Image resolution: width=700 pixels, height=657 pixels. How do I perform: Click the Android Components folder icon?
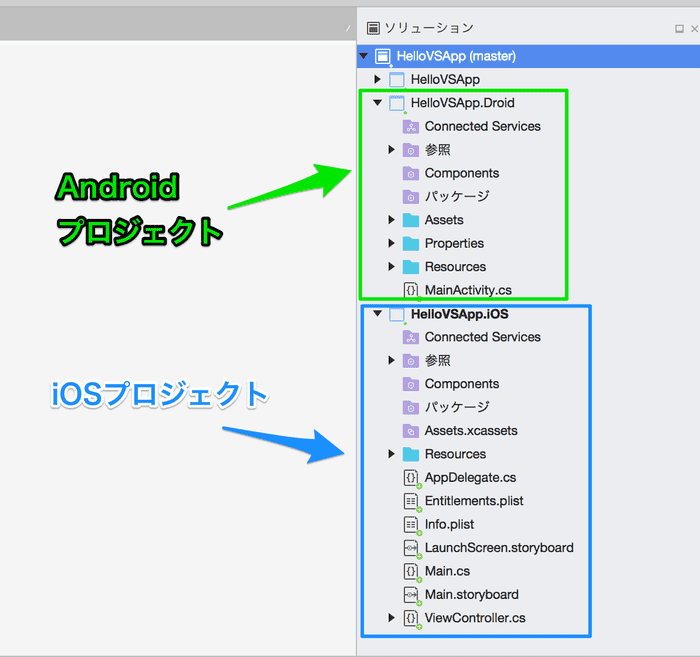tap(410, 174)
